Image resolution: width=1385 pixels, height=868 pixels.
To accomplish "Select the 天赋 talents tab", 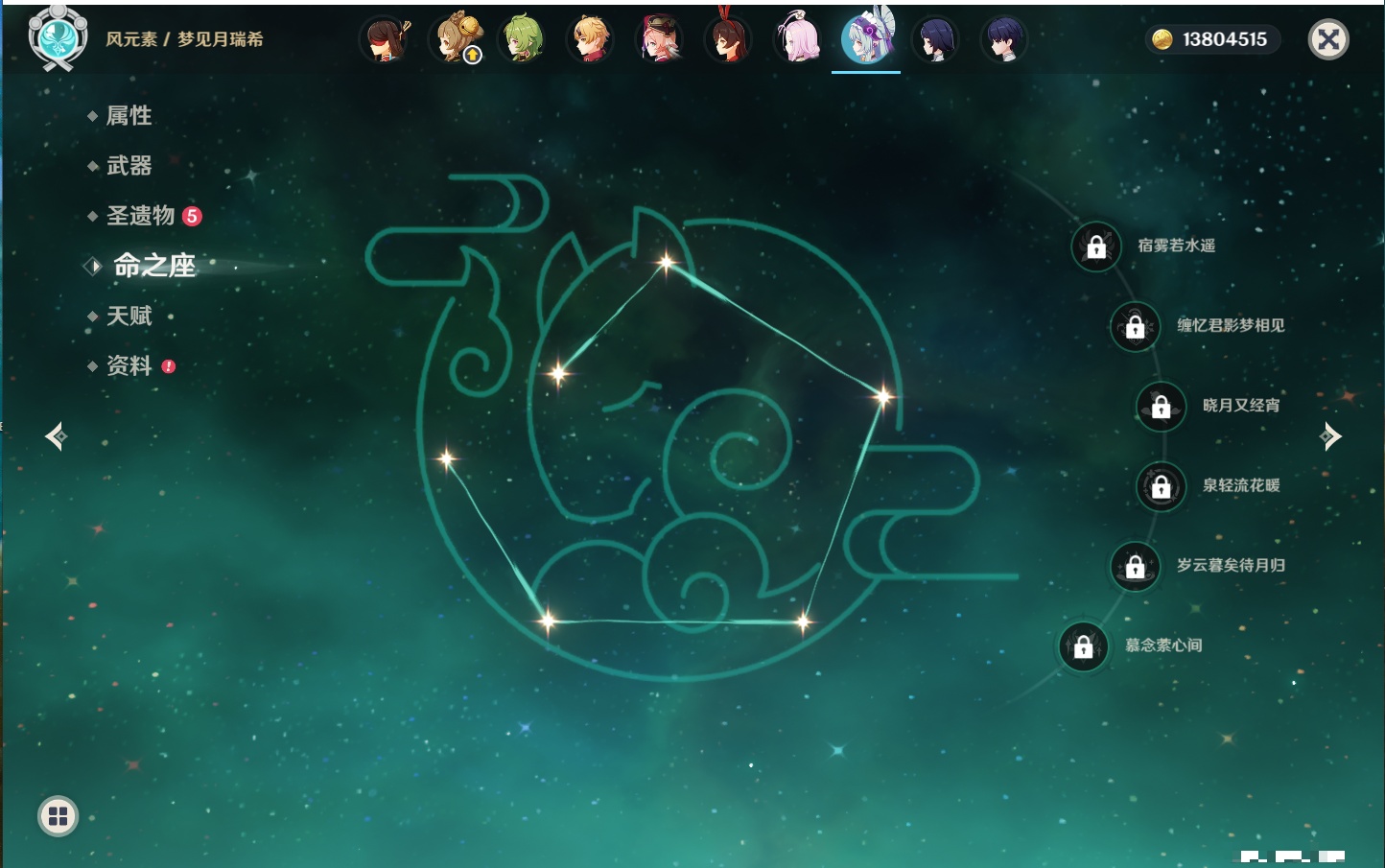I will [129, 316].
